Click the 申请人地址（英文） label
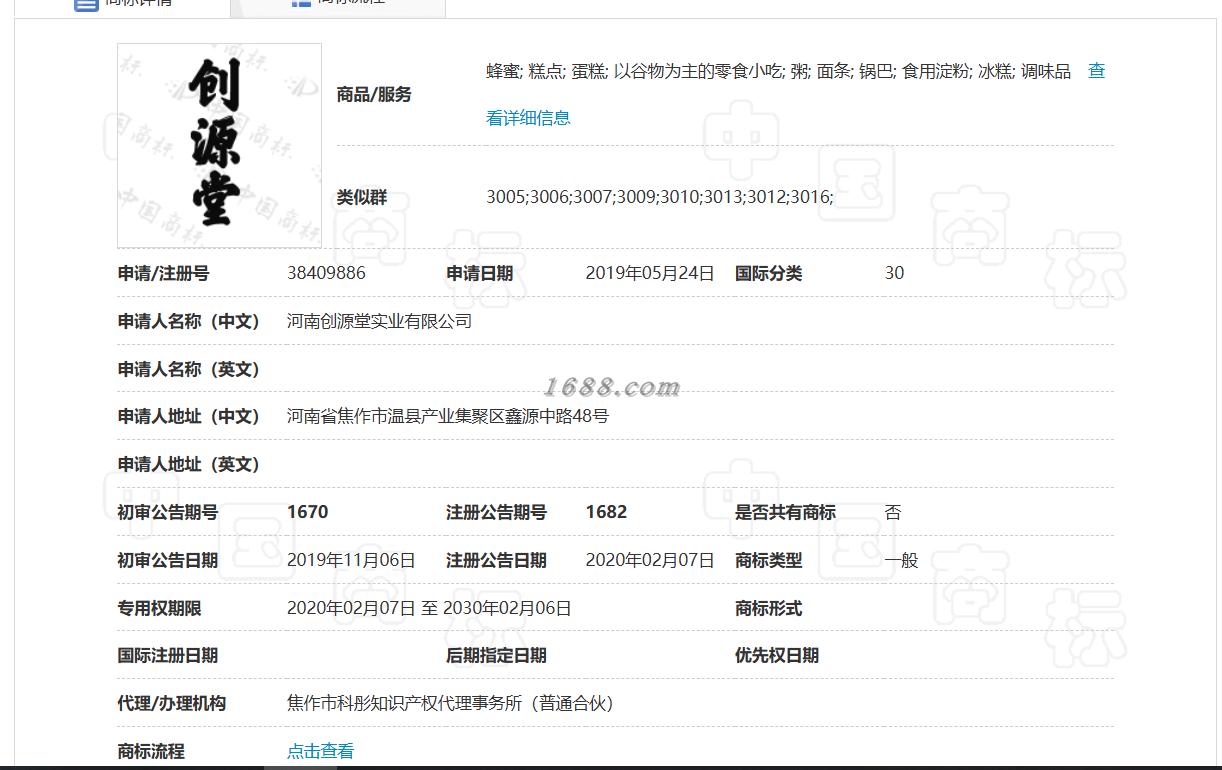The image size is (1222, 770). pyautogui.click(x=189, y=464)
